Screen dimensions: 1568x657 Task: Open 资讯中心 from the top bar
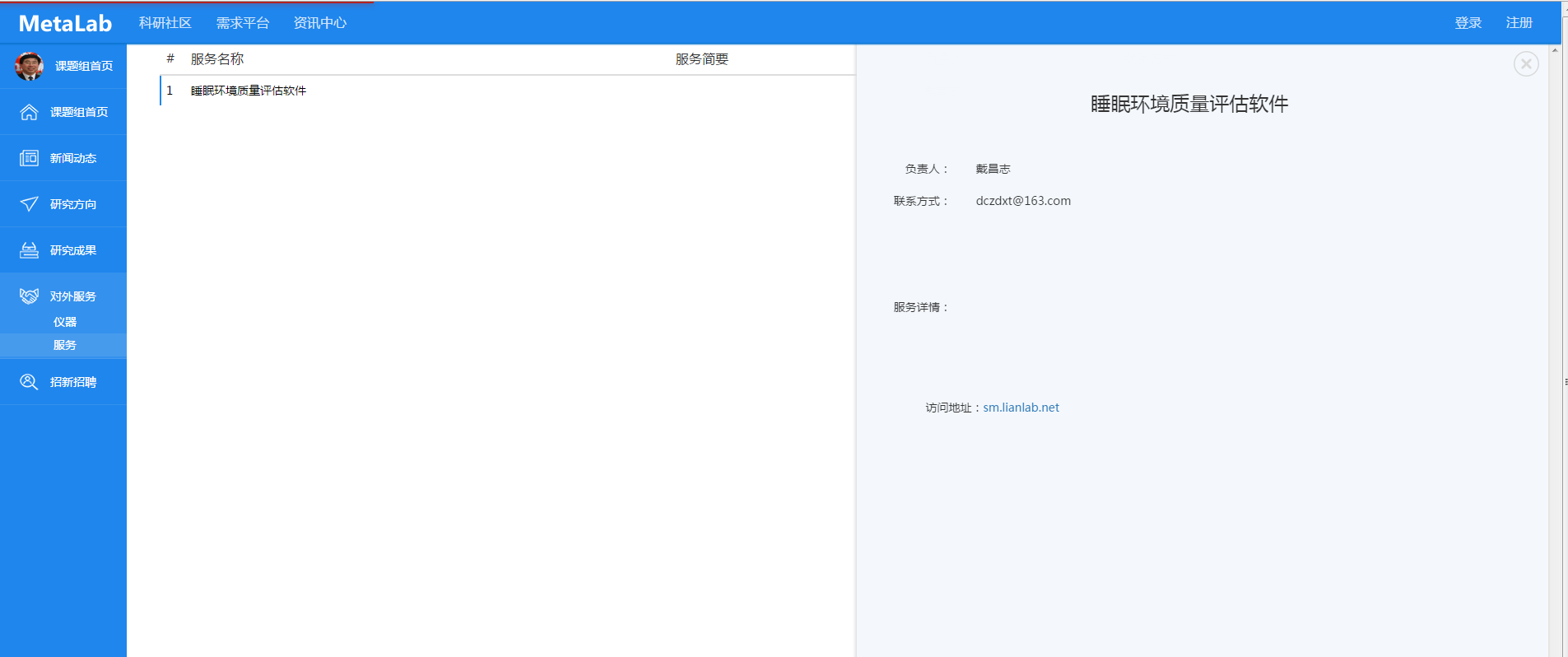coord(320,23)
